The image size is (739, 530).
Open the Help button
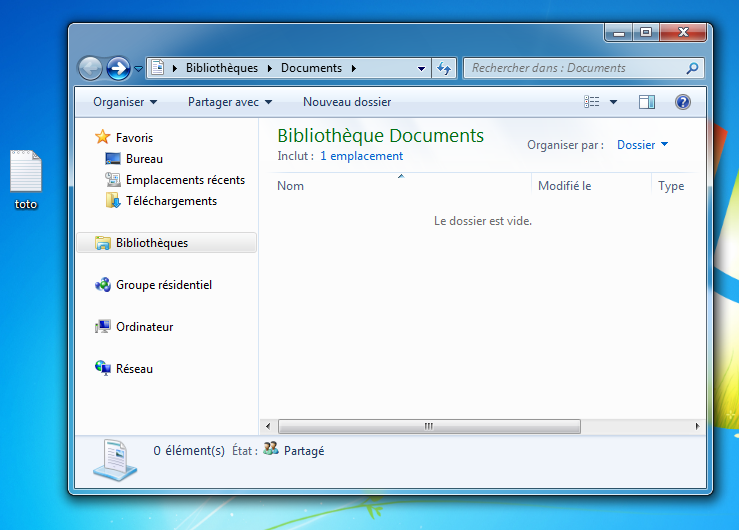pyautogui.click(x=682, y=102)
